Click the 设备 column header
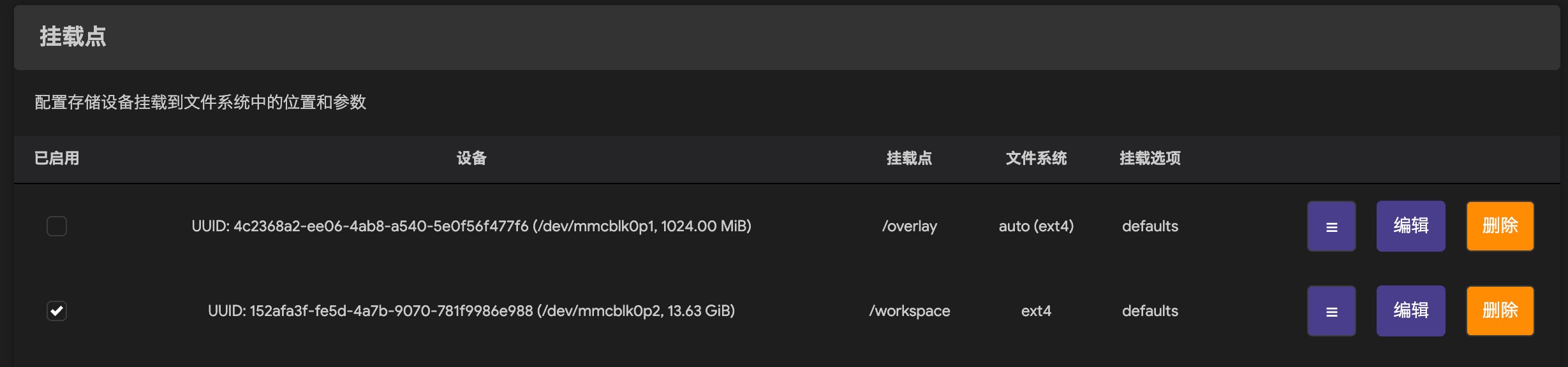Viewport: 1568px width, 367px height. click(x=471, y=158)
